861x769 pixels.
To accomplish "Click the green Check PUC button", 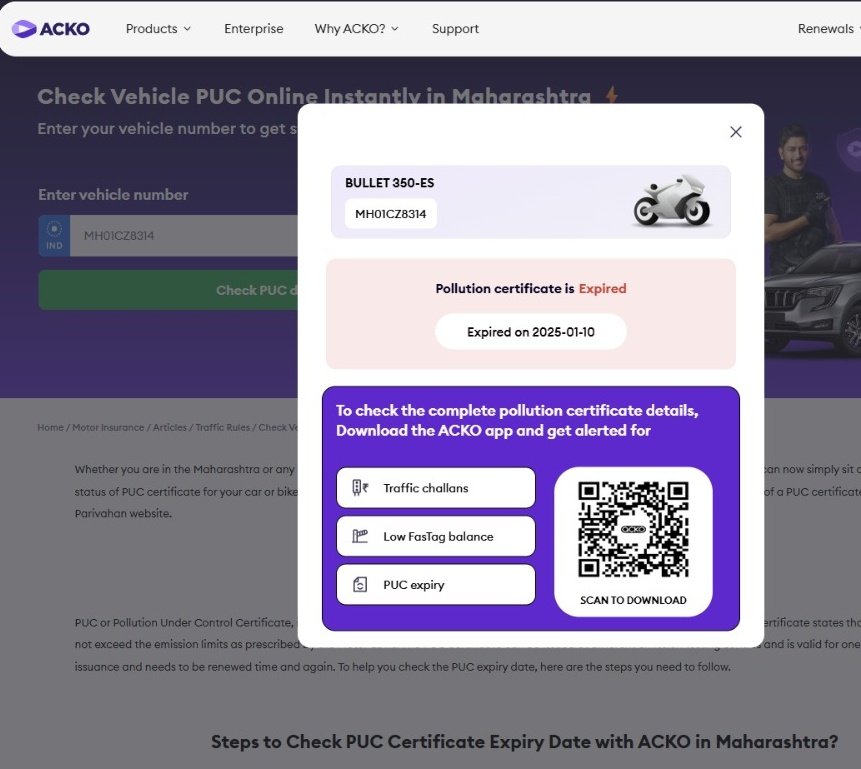I will 168,290.
